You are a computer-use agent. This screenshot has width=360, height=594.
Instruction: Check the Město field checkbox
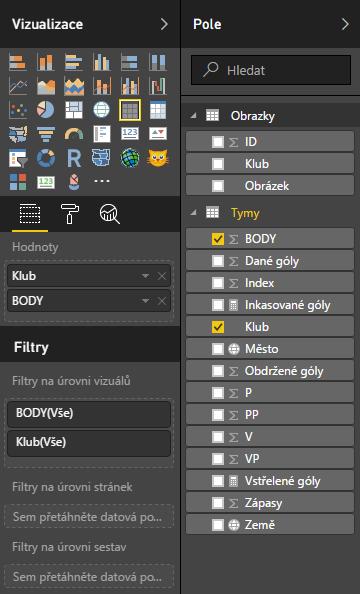[218, 349]
